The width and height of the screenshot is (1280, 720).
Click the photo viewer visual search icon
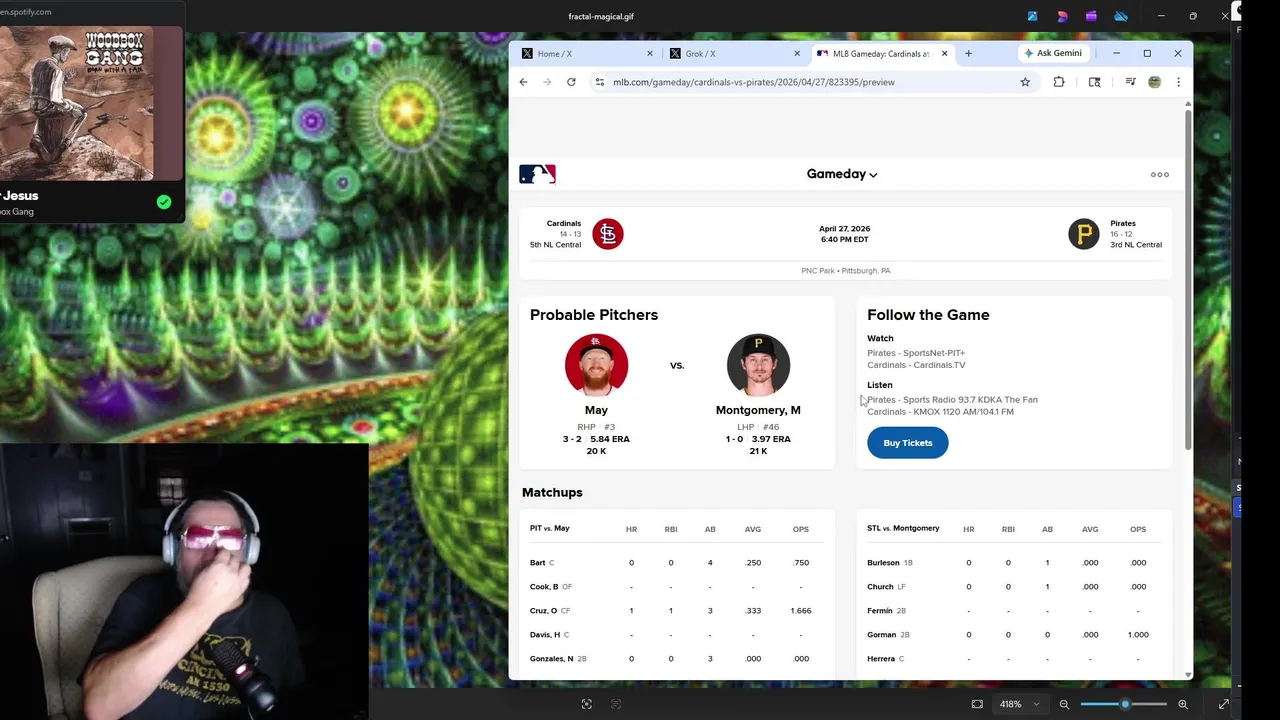(587, 704)
